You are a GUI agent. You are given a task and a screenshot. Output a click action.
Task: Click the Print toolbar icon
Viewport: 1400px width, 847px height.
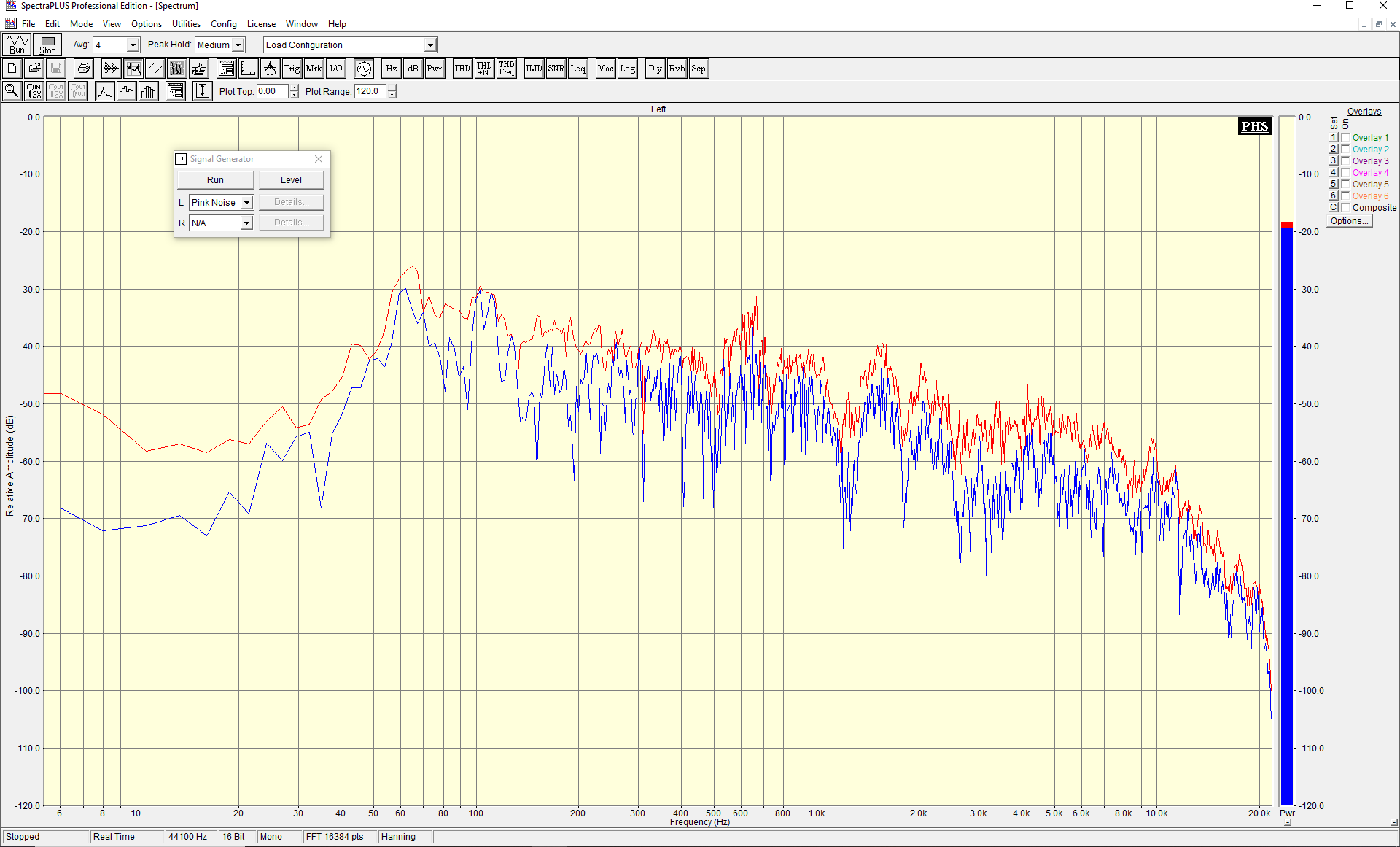(84, 69)
